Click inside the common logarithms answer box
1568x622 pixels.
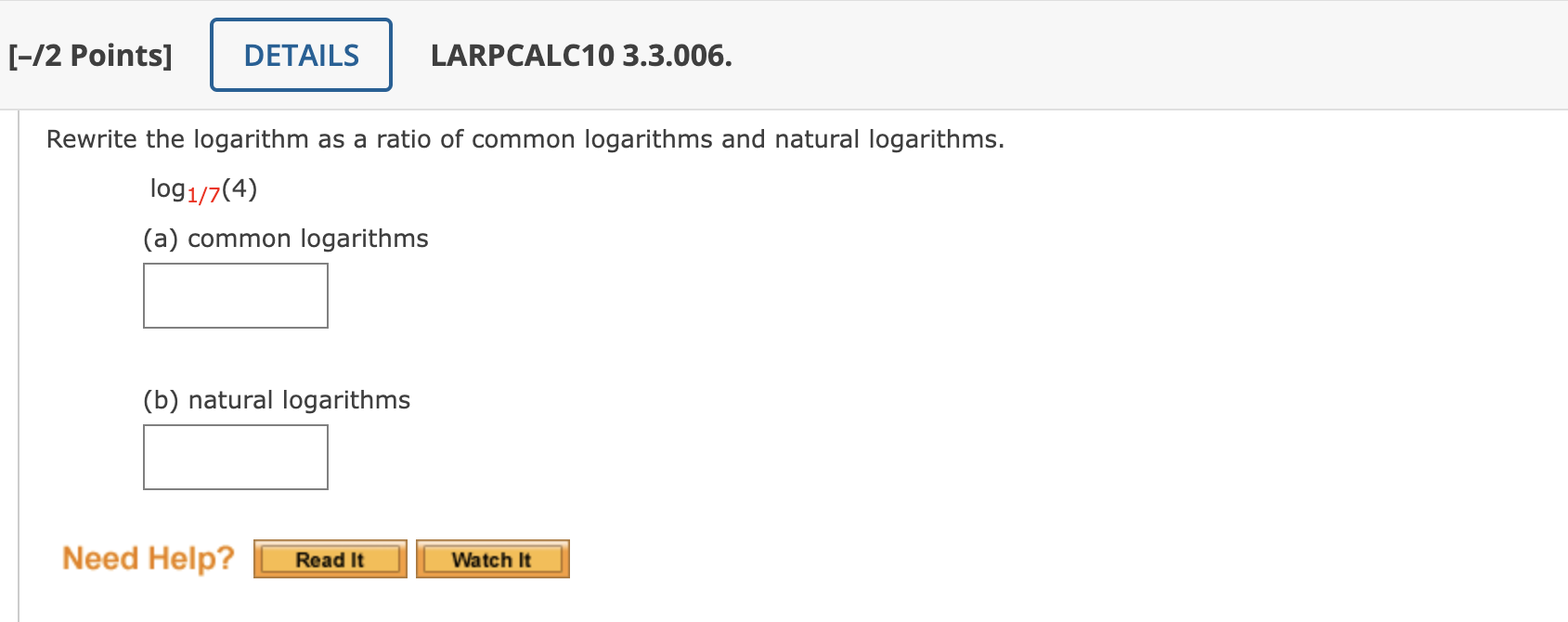pyautogui.click(x=235, y=295)
